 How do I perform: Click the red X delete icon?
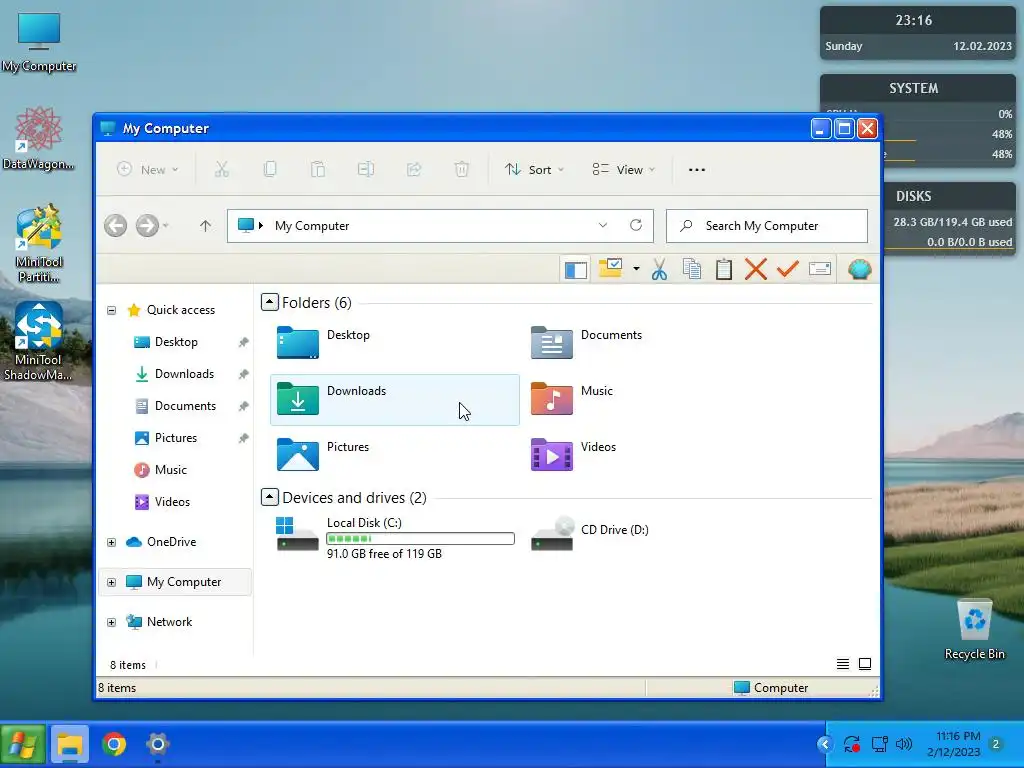(756, 269)
